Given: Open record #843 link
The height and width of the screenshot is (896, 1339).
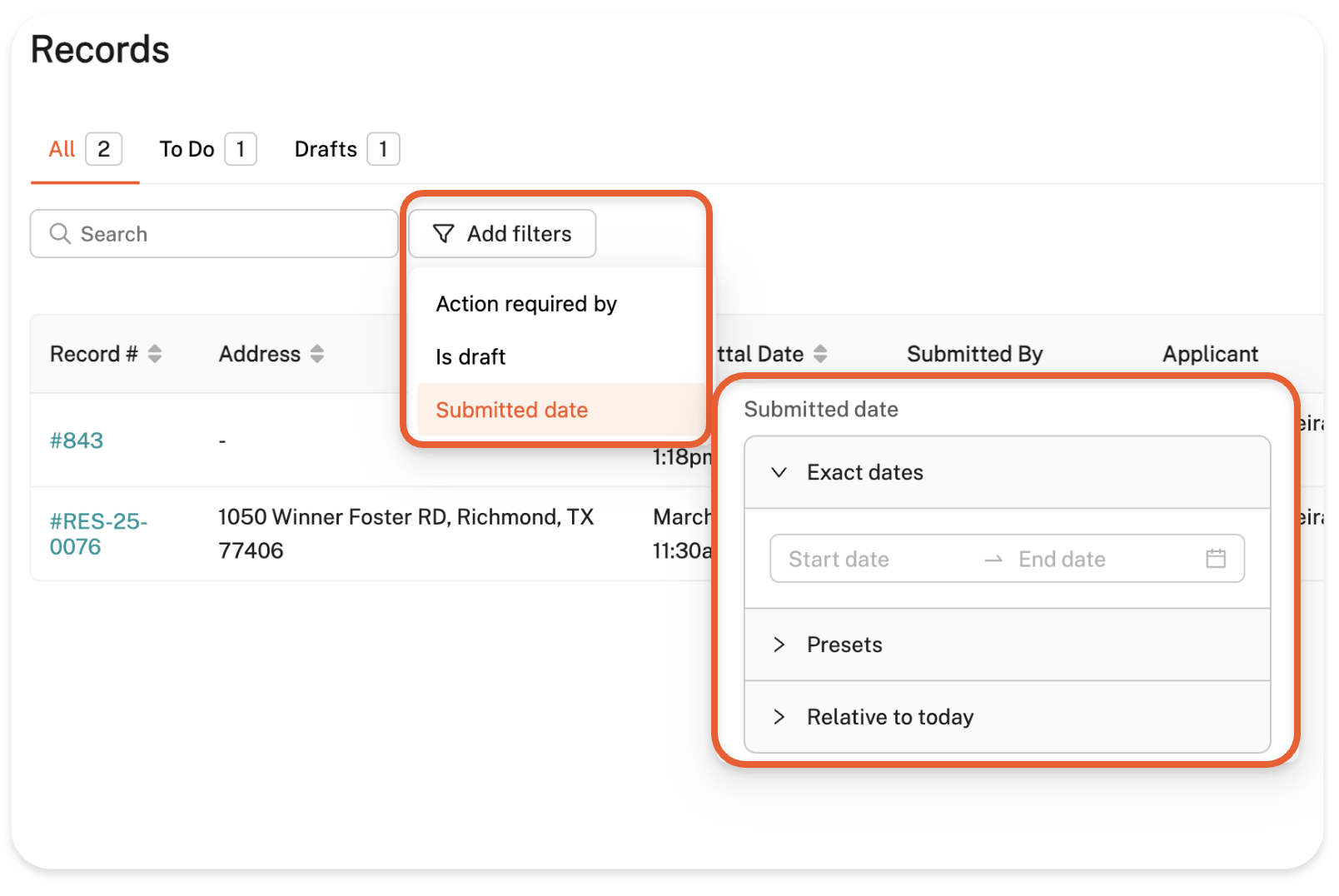Looking at the screenshot, I should coord(77,441).
